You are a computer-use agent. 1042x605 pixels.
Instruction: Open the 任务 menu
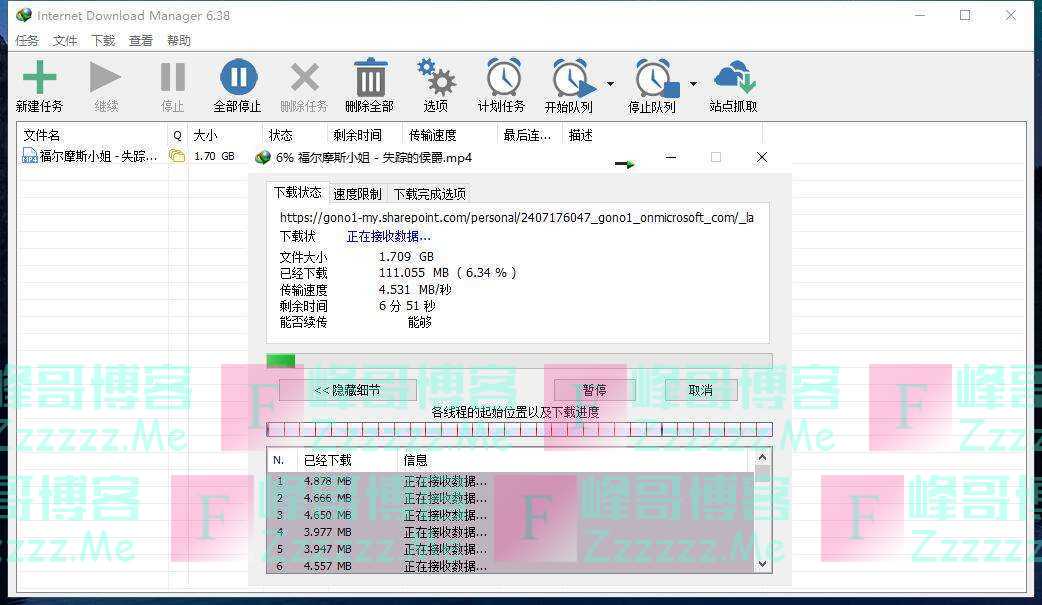(x=27, y=41)
